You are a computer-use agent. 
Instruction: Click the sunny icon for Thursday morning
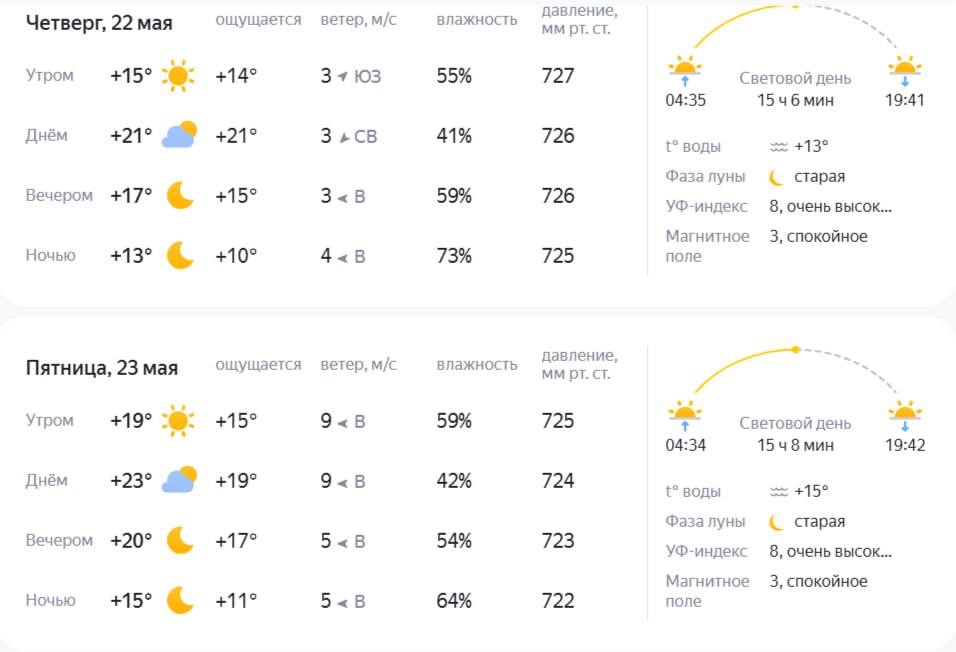click(178, 76)
